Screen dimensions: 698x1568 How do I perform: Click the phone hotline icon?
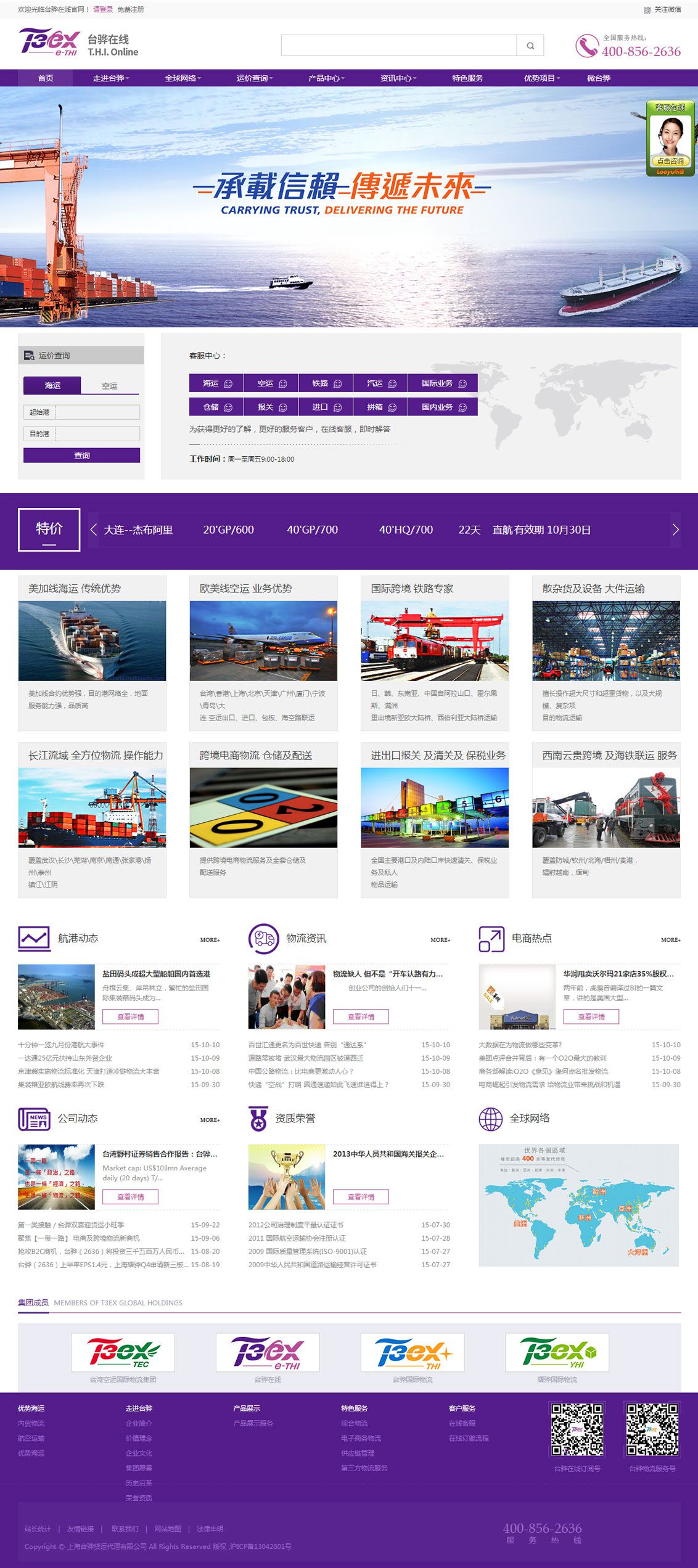click(x=586, y=46)
